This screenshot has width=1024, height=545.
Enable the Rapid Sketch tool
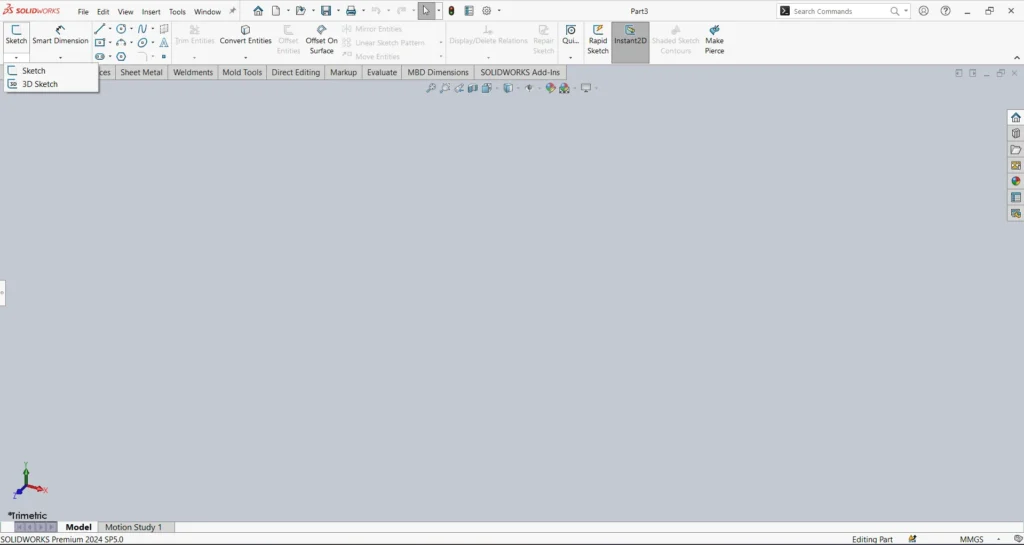point(598,39)
